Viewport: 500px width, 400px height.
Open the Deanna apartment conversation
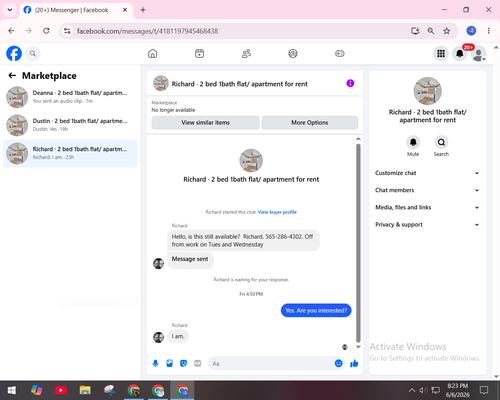click(x=70, y=97)
